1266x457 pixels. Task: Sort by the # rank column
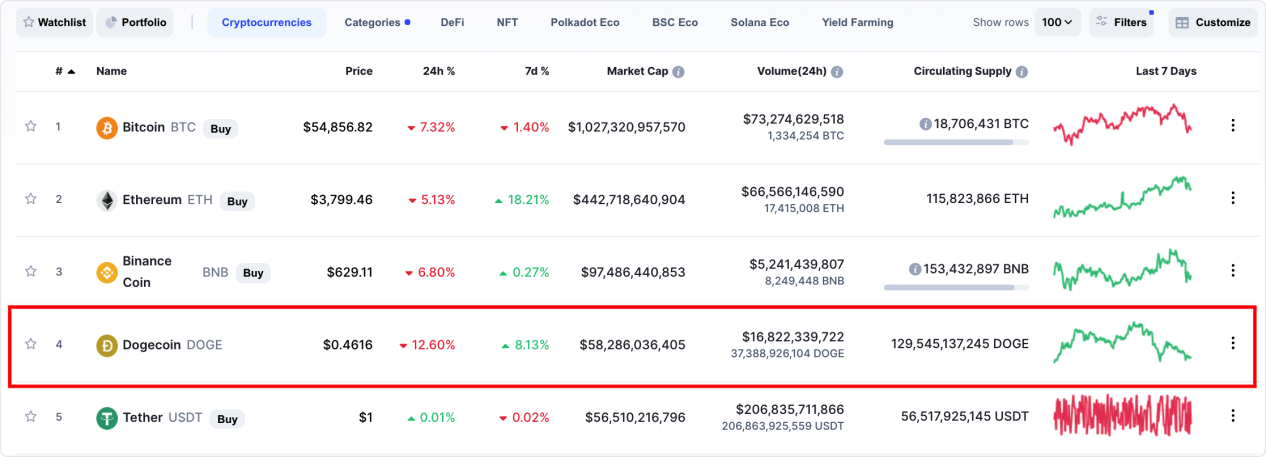64,71
